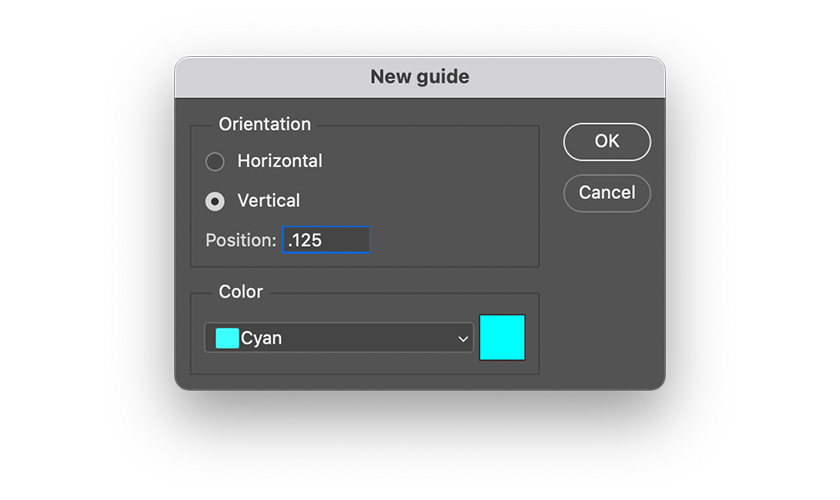840x500 pixels.
Task: Select the Vertical orientation radio button
Action: pos(215,201)
